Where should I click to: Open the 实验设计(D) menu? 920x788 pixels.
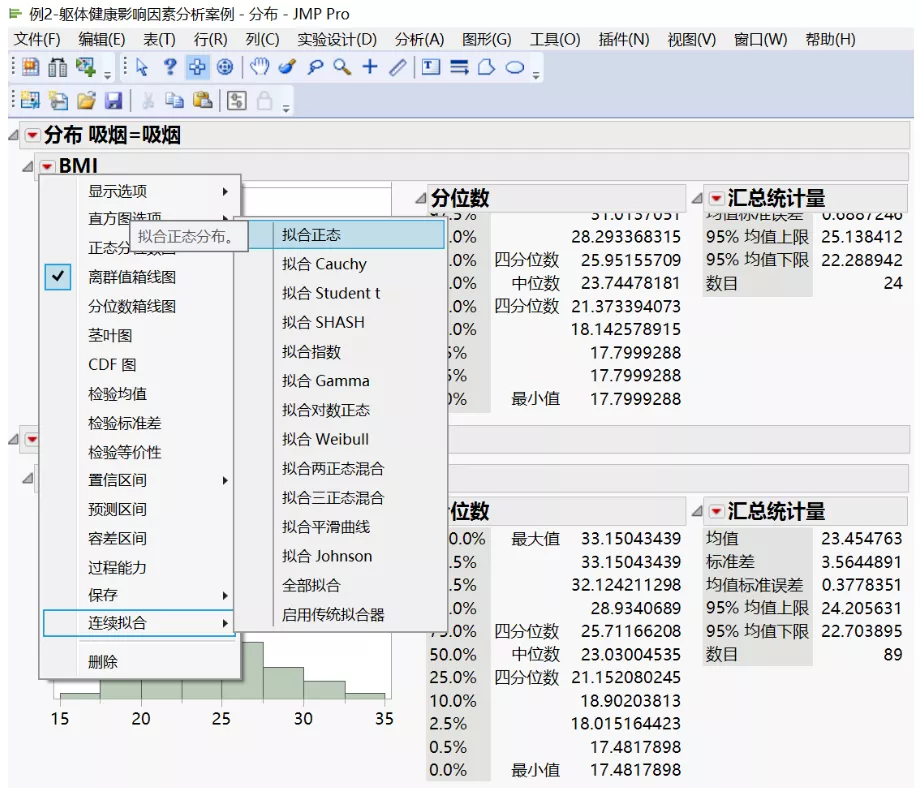337,39
